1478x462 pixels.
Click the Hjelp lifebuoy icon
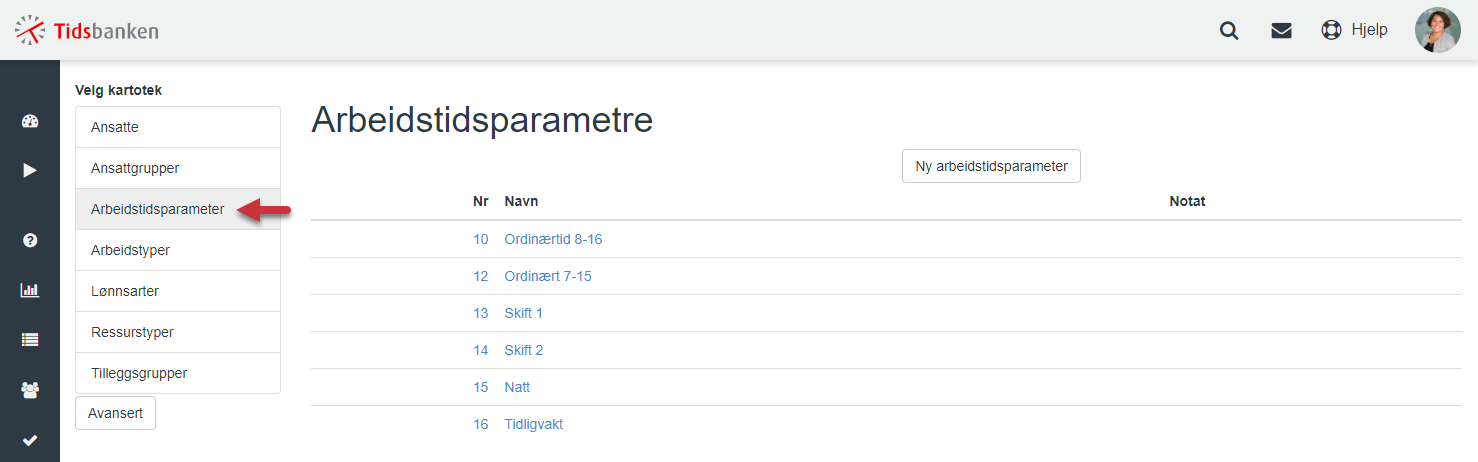pos(1331,30)
